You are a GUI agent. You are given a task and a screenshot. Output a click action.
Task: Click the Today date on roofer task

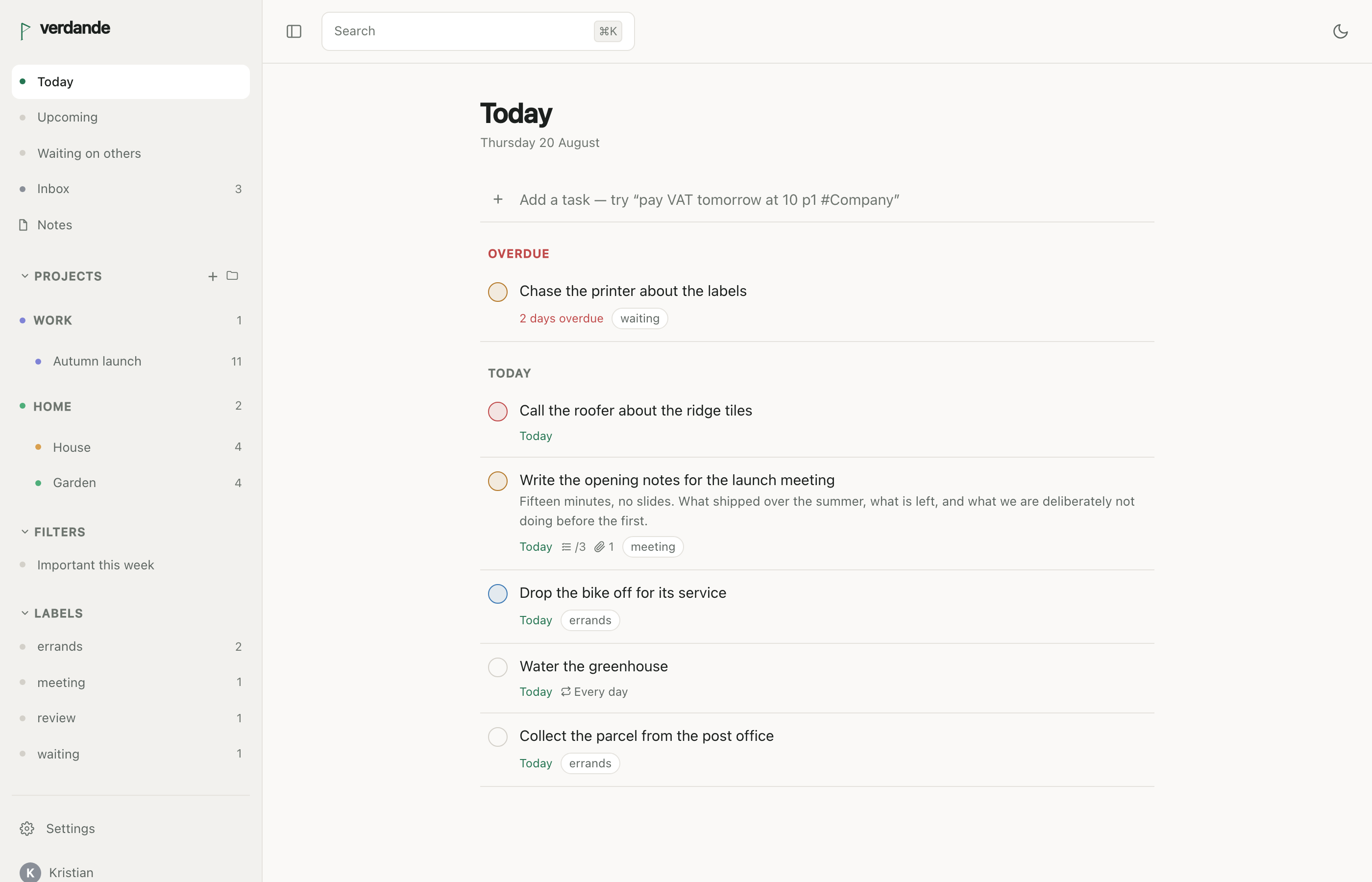pos(536,437)
